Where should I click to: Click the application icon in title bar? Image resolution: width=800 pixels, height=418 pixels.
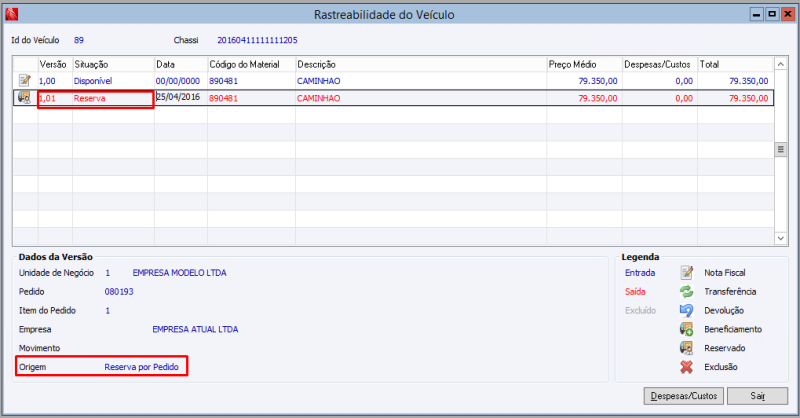click(x=11, y=14)
